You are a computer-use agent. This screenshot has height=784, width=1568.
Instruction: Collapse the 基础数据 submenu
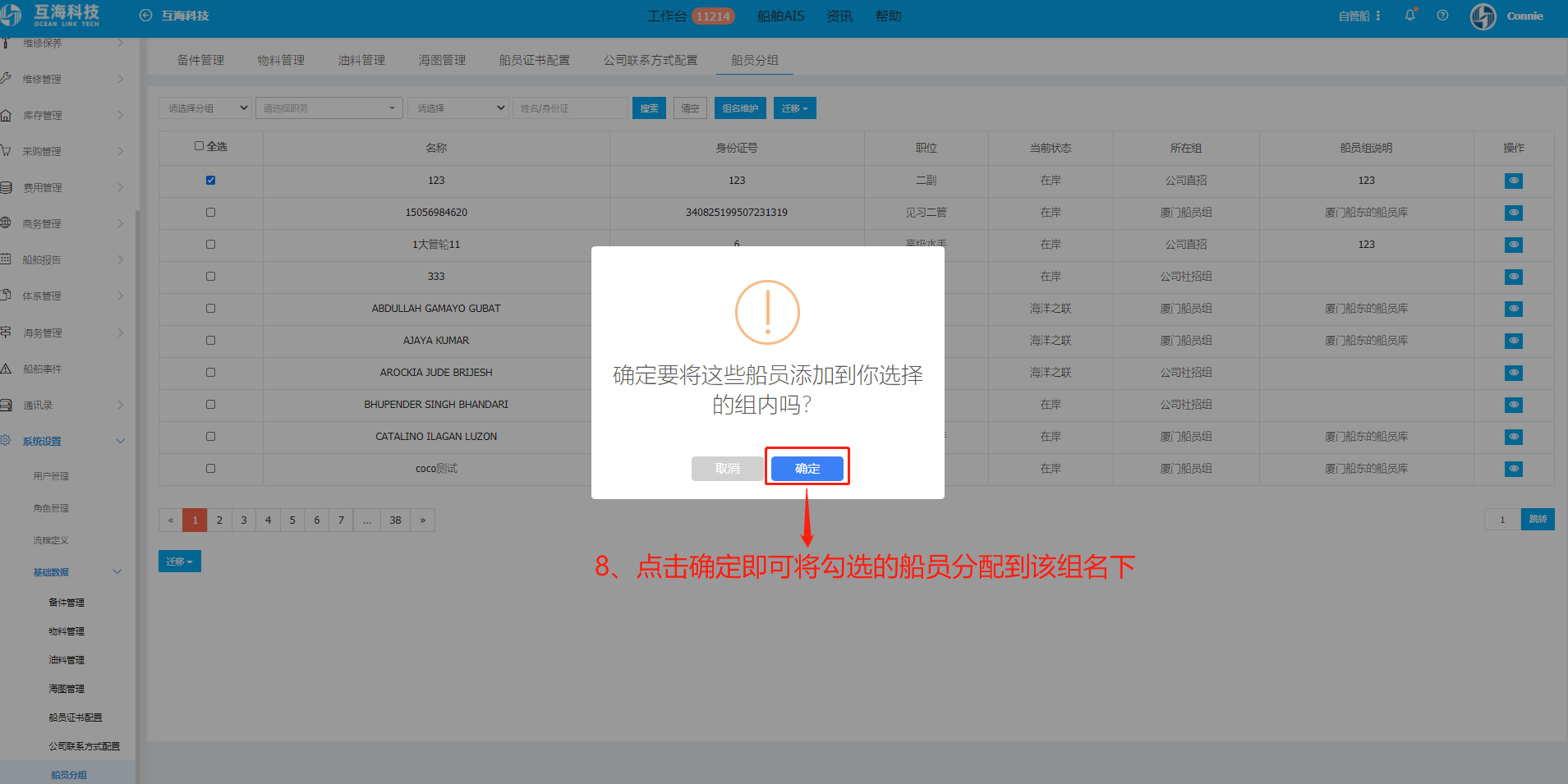coord(117,572)
